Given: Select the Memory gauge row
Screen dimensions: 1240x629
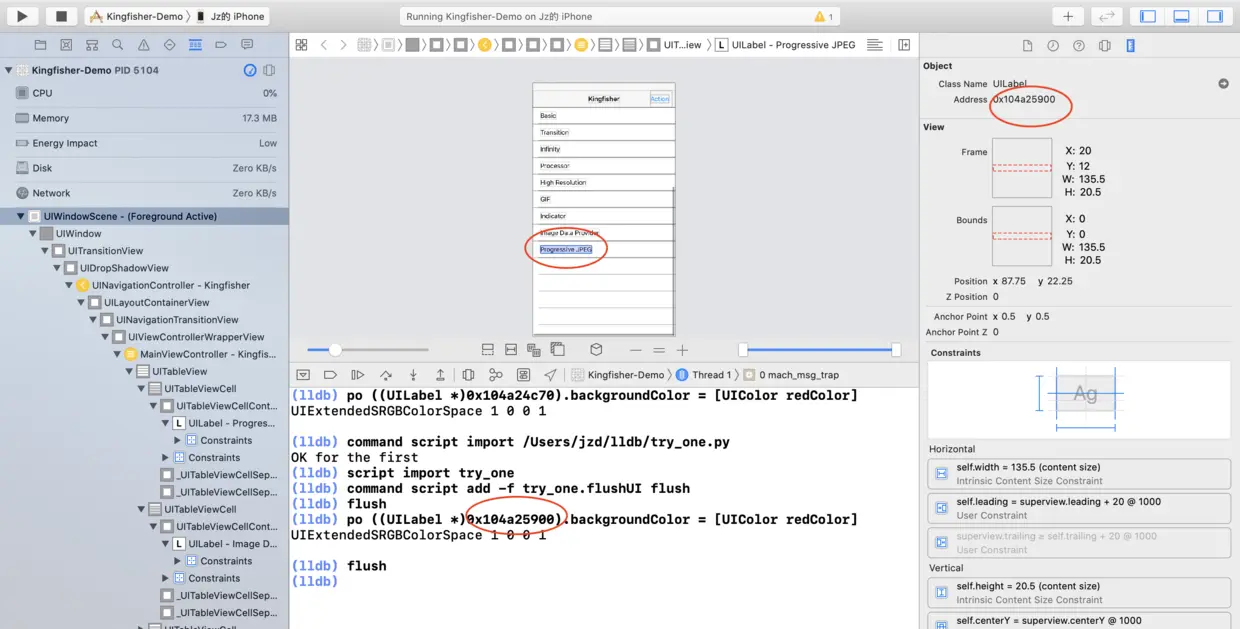Looking at the screenshot, I should pos(144,118).
